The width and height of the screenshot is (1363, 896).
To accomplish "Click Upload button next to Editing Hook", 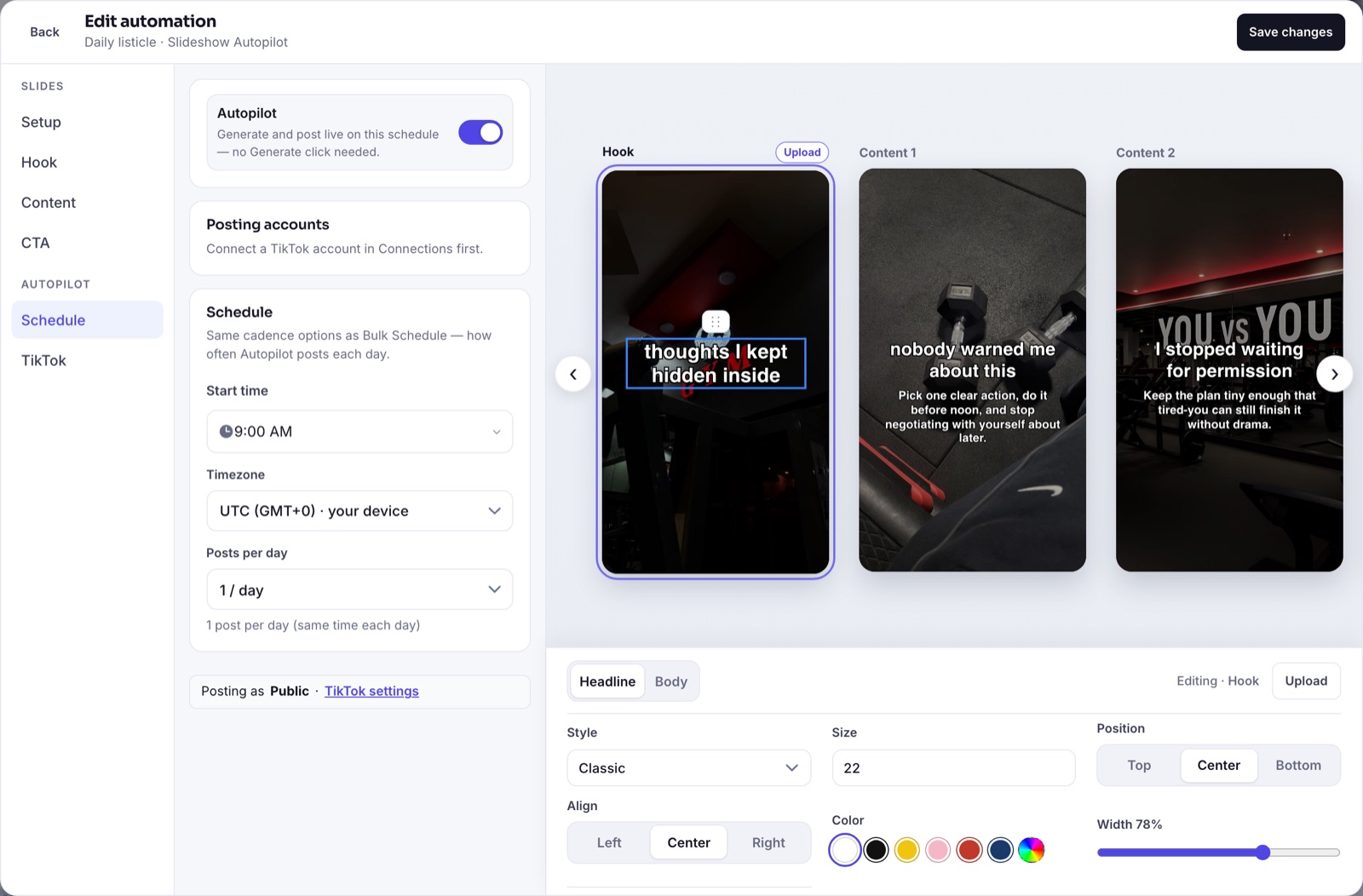I will [1306, 681].
